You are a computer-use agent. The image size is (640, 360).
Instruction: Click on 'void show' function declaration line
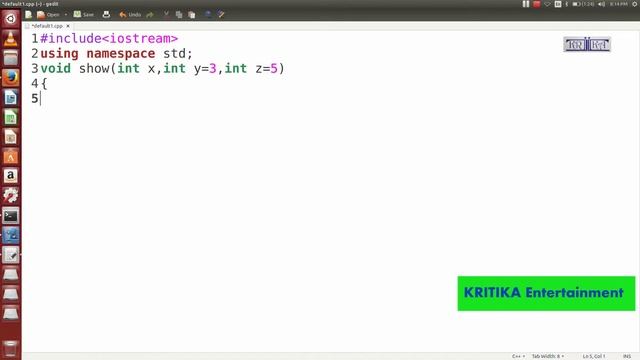[162, 69]
